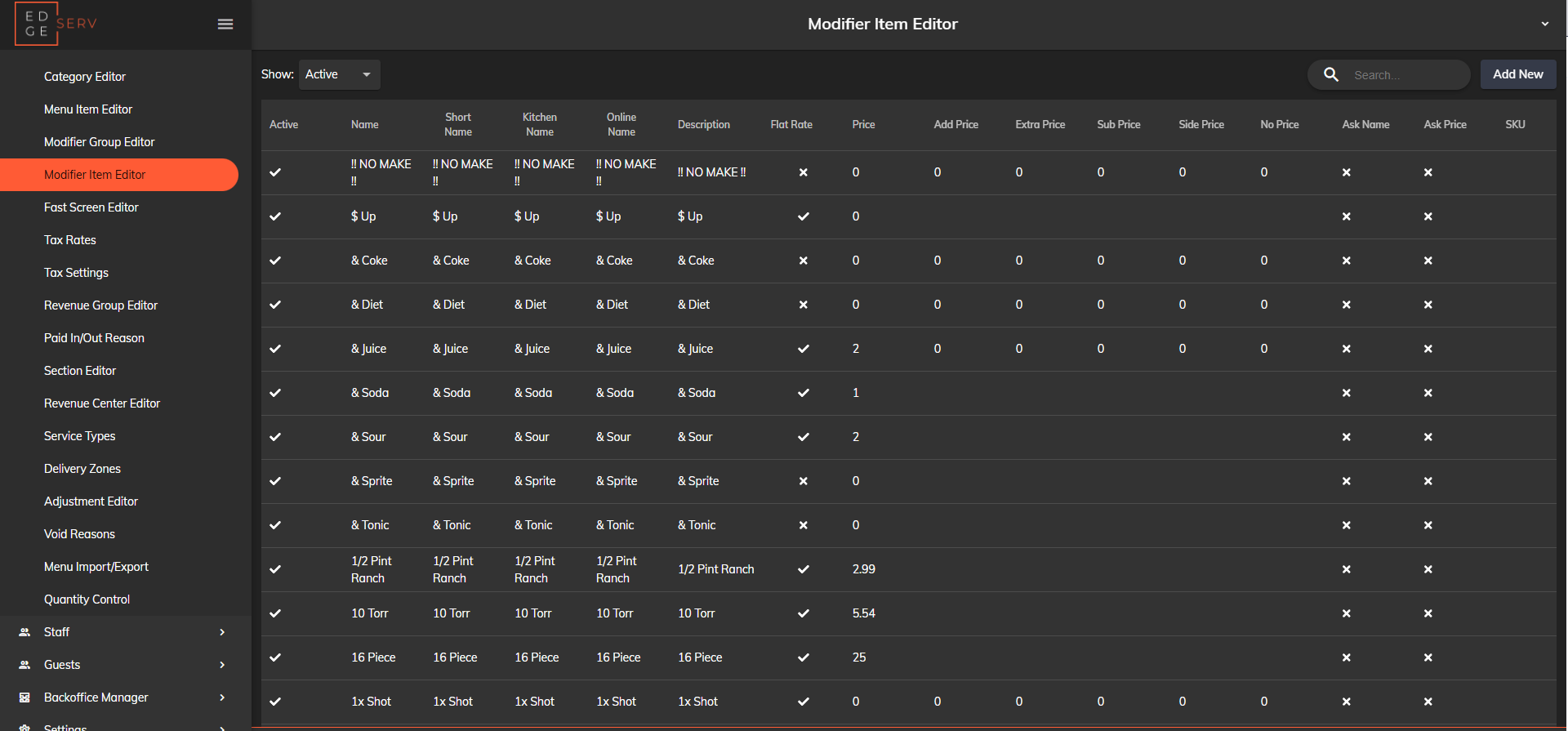Focus the Search input field
Viewport: 1568px width, 731px height.
tap(1405, 75)
